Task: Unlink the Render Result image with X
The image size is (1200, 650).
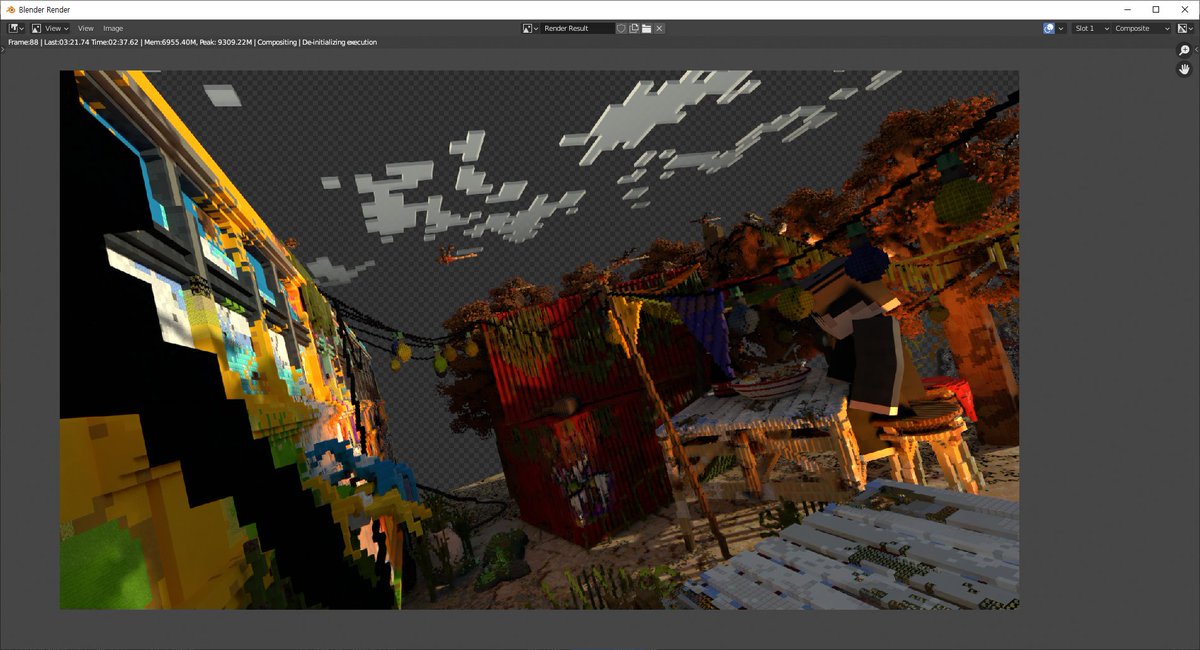Action: point(659,28)
